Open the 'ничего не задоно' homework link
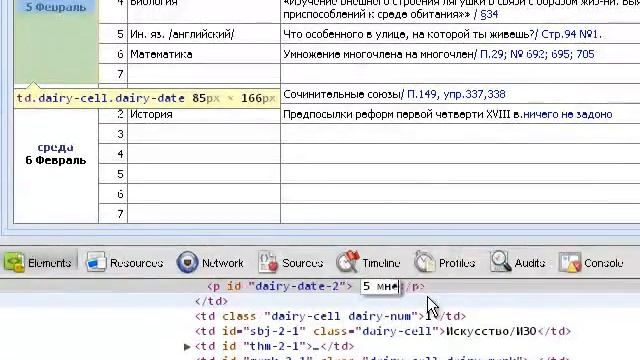 pyautogui.click(x=568, y=114)
